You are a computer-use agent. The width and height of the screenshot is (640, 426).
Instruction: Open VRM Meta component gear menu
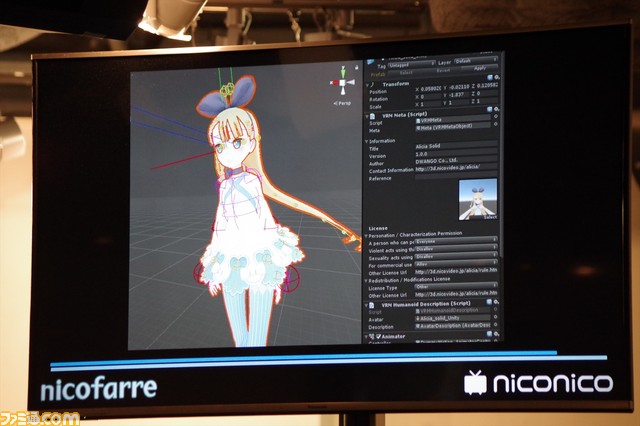coord(497,109)
